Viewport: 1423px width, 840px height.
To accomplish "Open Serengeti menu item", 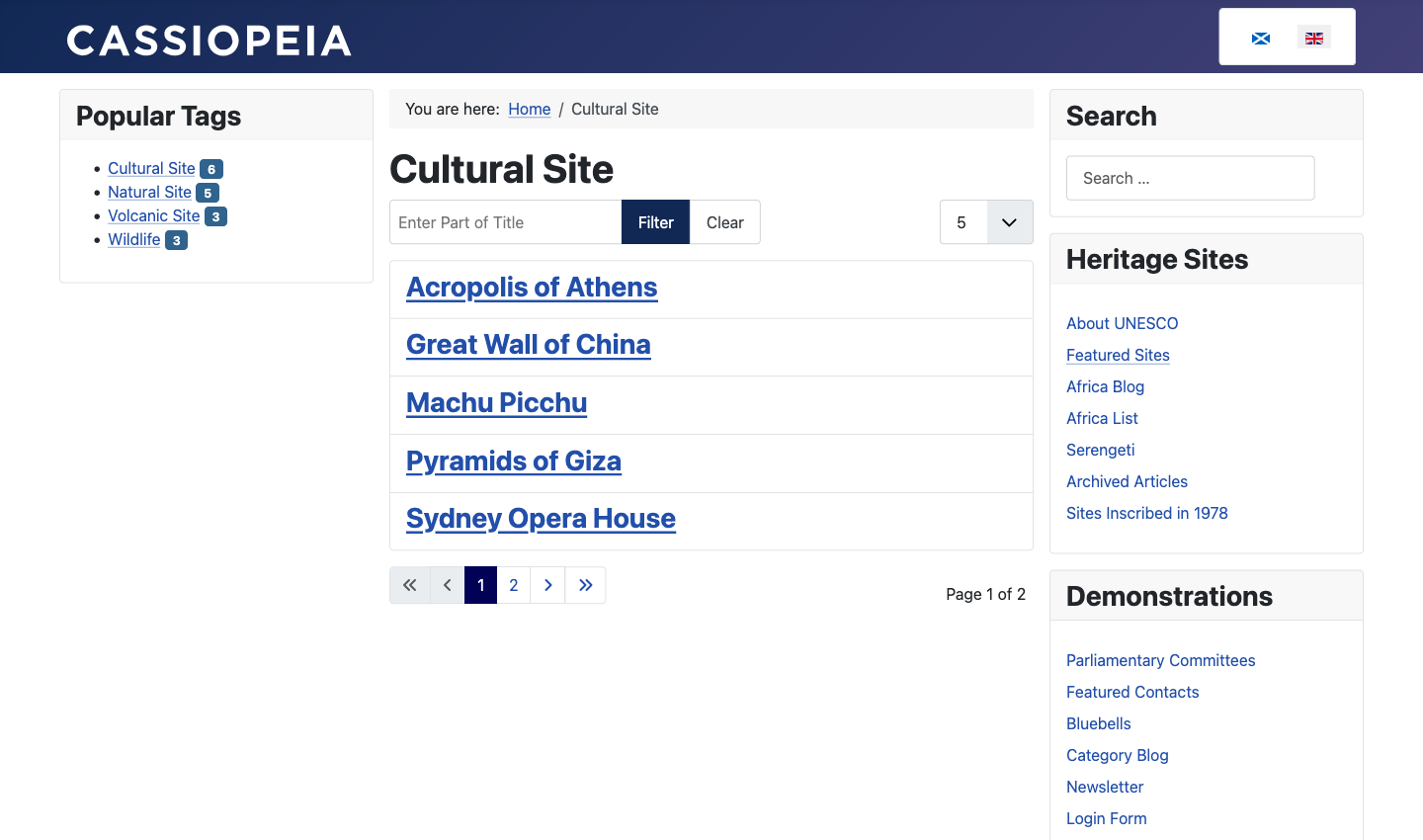I will tap(1101, 450).
